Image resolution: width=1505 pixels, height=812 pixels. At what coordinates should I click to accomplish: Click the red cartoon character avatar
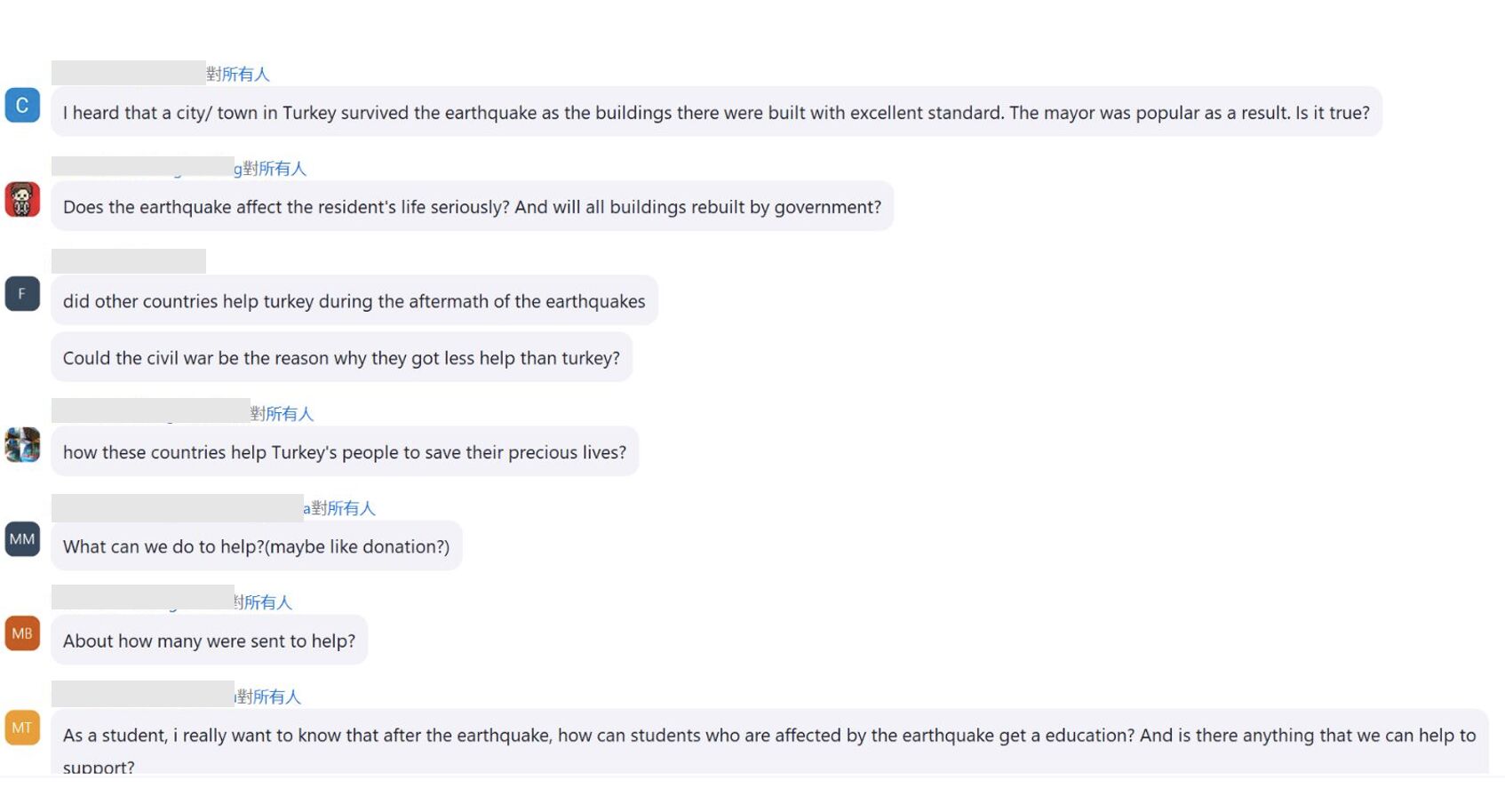click(x=22, y=200)
